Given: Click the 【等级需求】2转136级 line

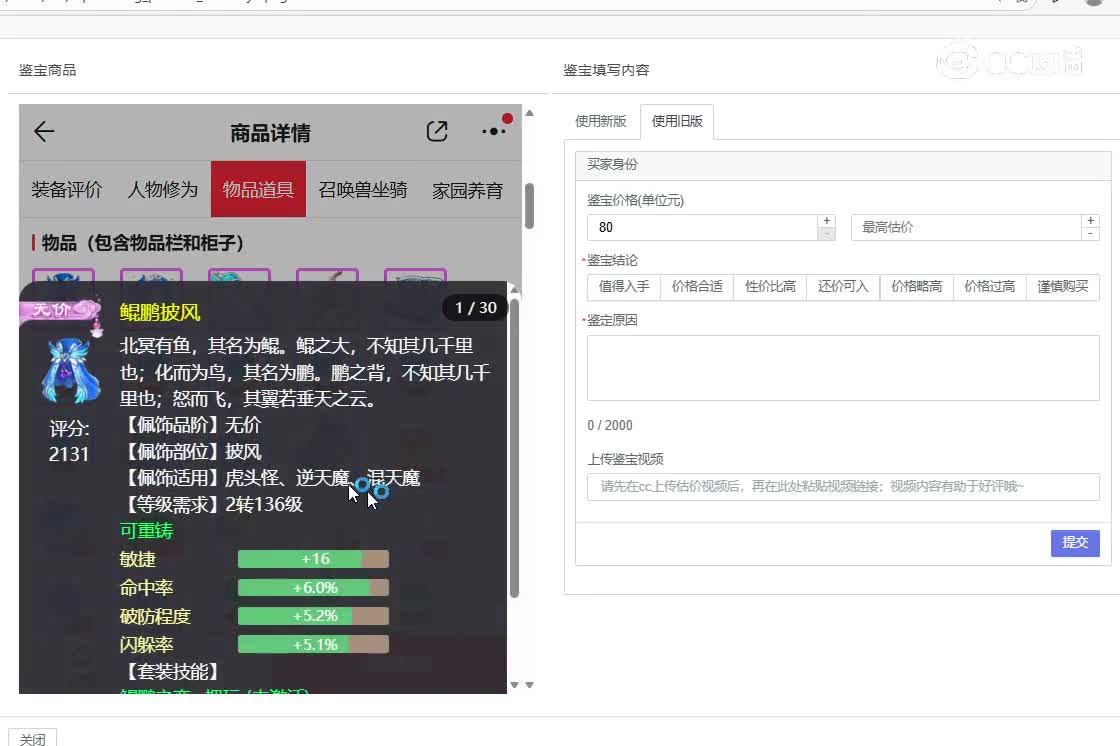Looking at the screenshot, I should (212, 504).
